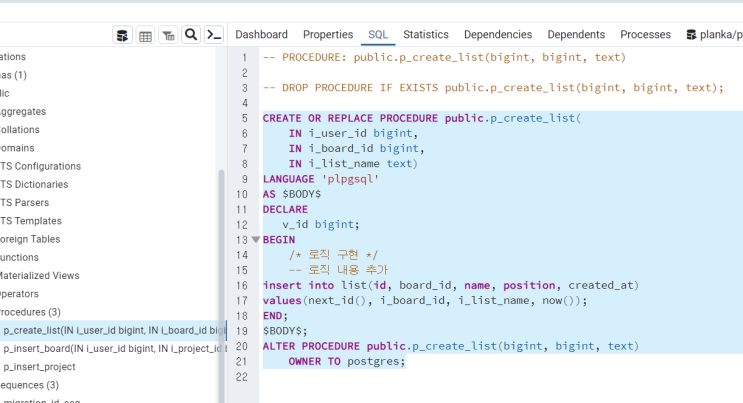Select the FTS Templates tree node

pyautogui.click(x=31, y=221)
